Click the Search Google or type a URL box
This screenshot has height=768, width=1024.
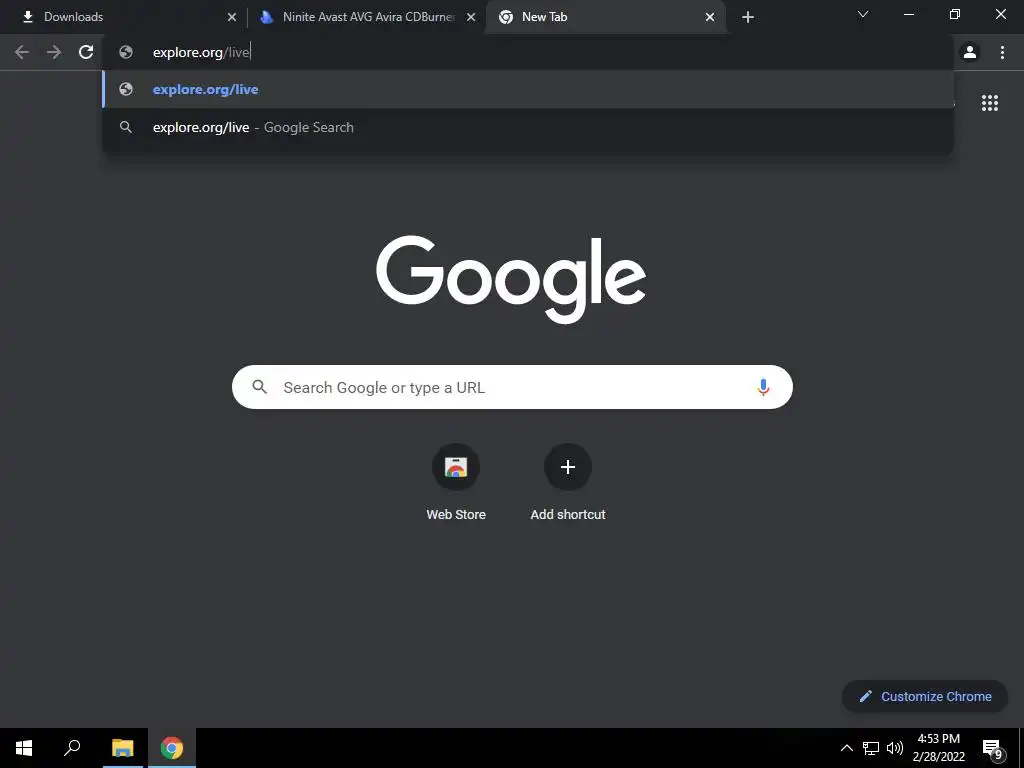point(512,387)
